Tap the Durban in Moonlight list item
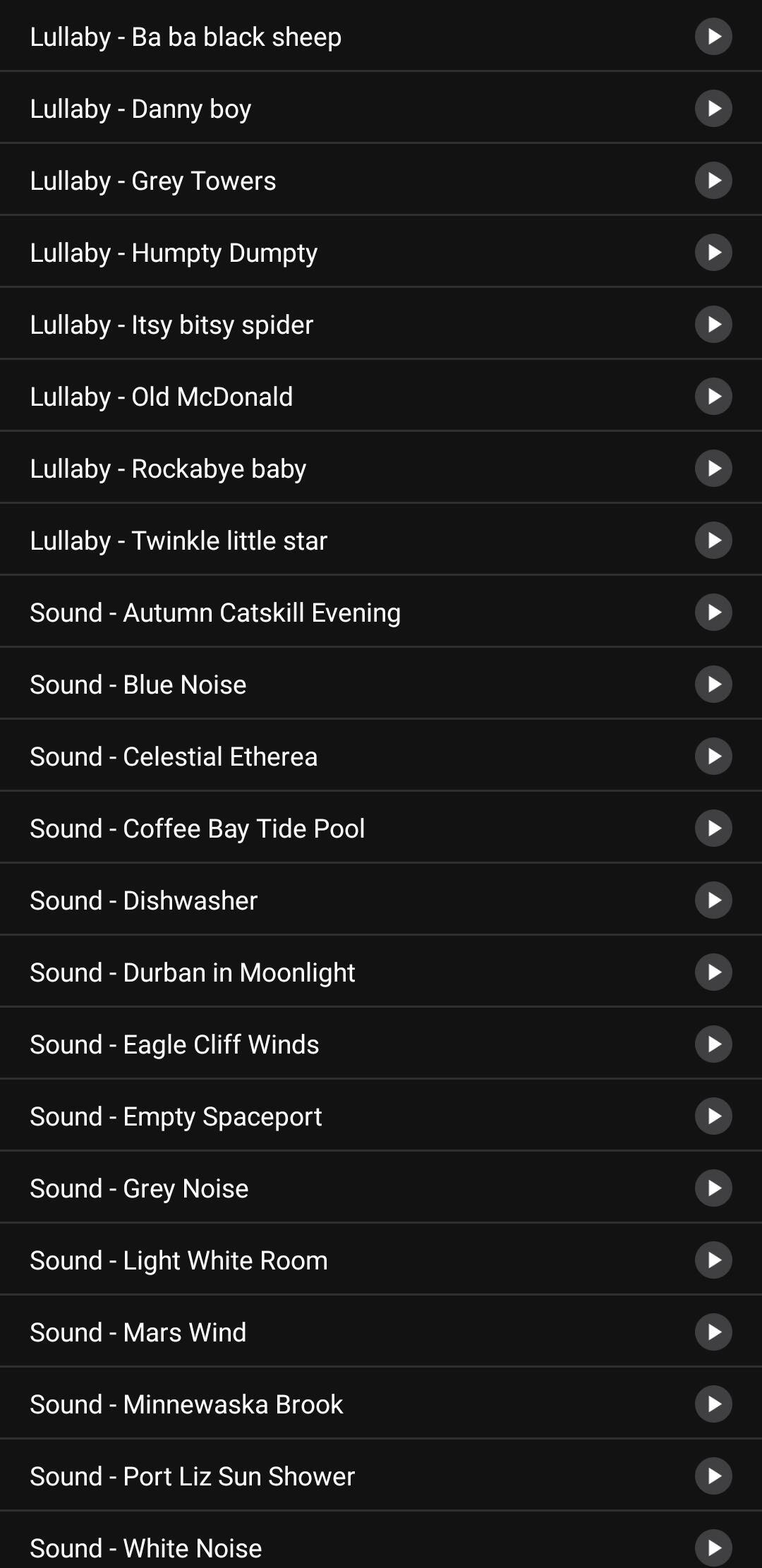 (193, 972)
